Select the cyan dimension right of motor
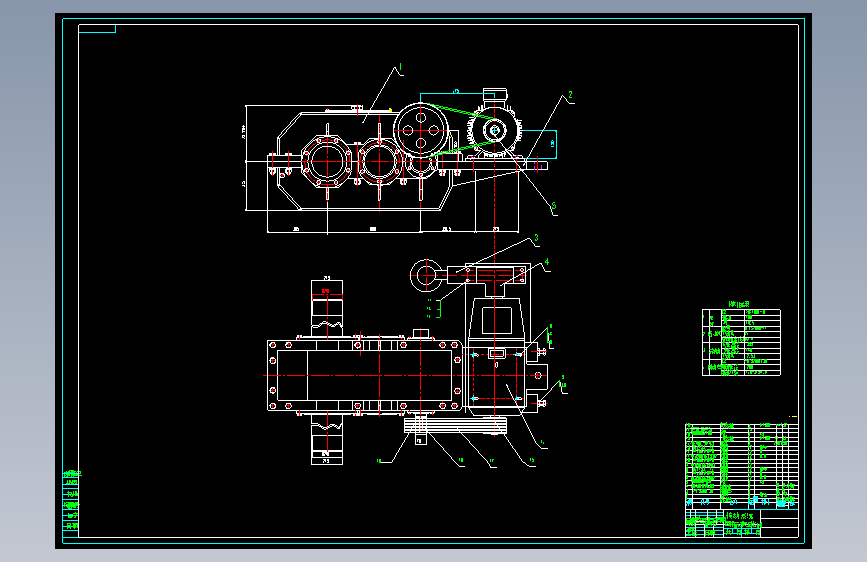The height and width of the screenshot is (562, 867). pyautogui.click(x=540, y=144)
